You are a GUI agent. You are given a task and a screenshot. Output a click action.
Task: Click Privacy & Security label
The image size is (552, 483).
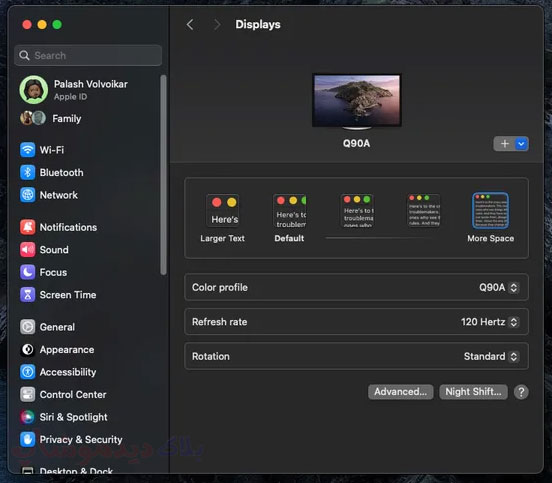pyautogui.click(x=81, y=440)
